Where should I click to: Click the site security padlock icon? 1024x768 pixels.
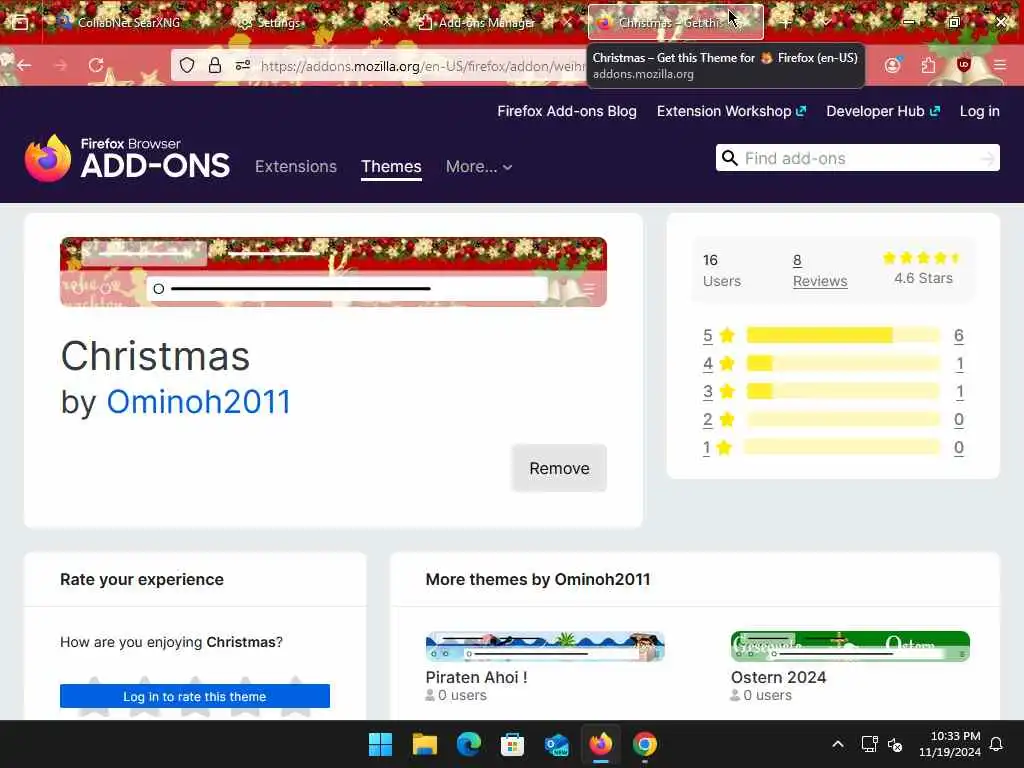pos(215,65)
